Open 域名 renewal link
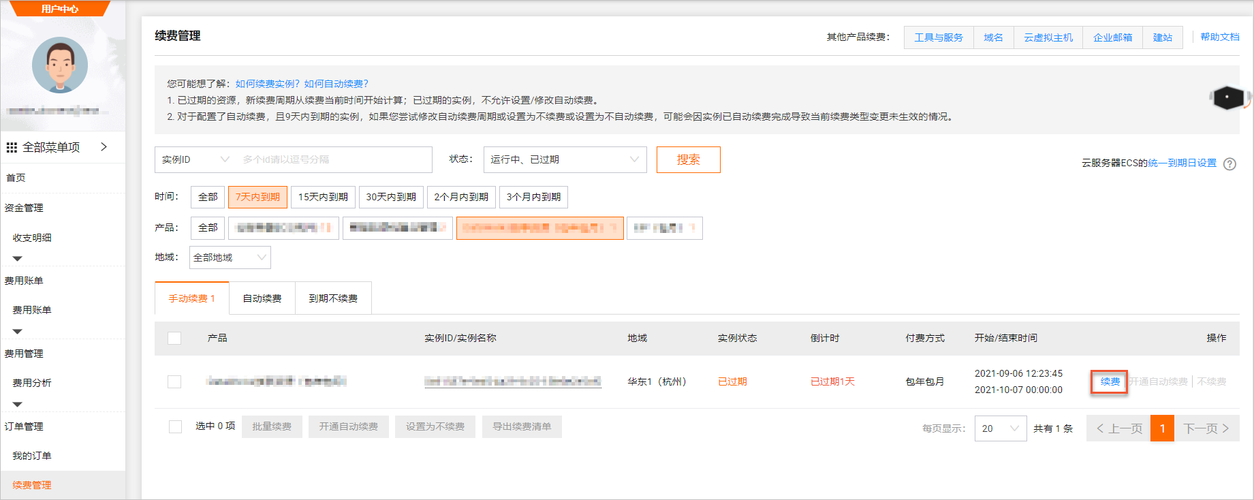1254x500 pixels. point(993,37)
